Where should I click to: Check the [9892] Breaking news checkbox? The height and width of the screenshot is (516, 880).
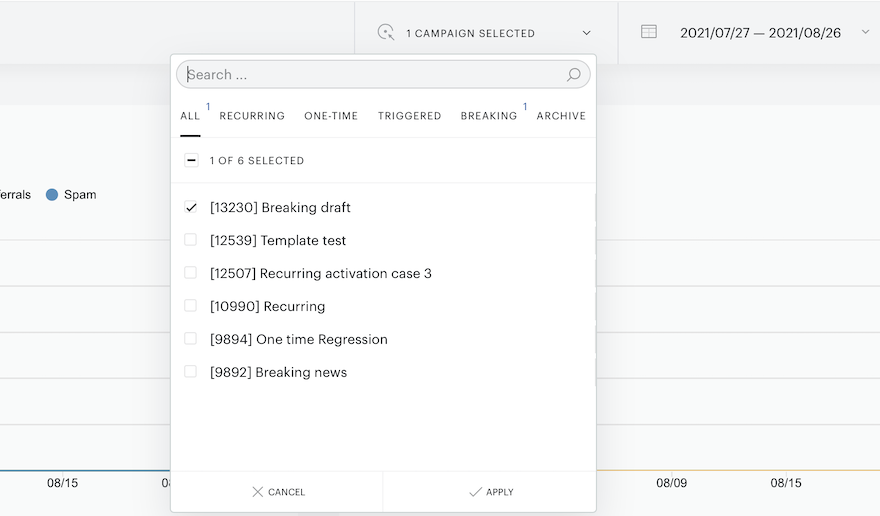tap(191, 372)
